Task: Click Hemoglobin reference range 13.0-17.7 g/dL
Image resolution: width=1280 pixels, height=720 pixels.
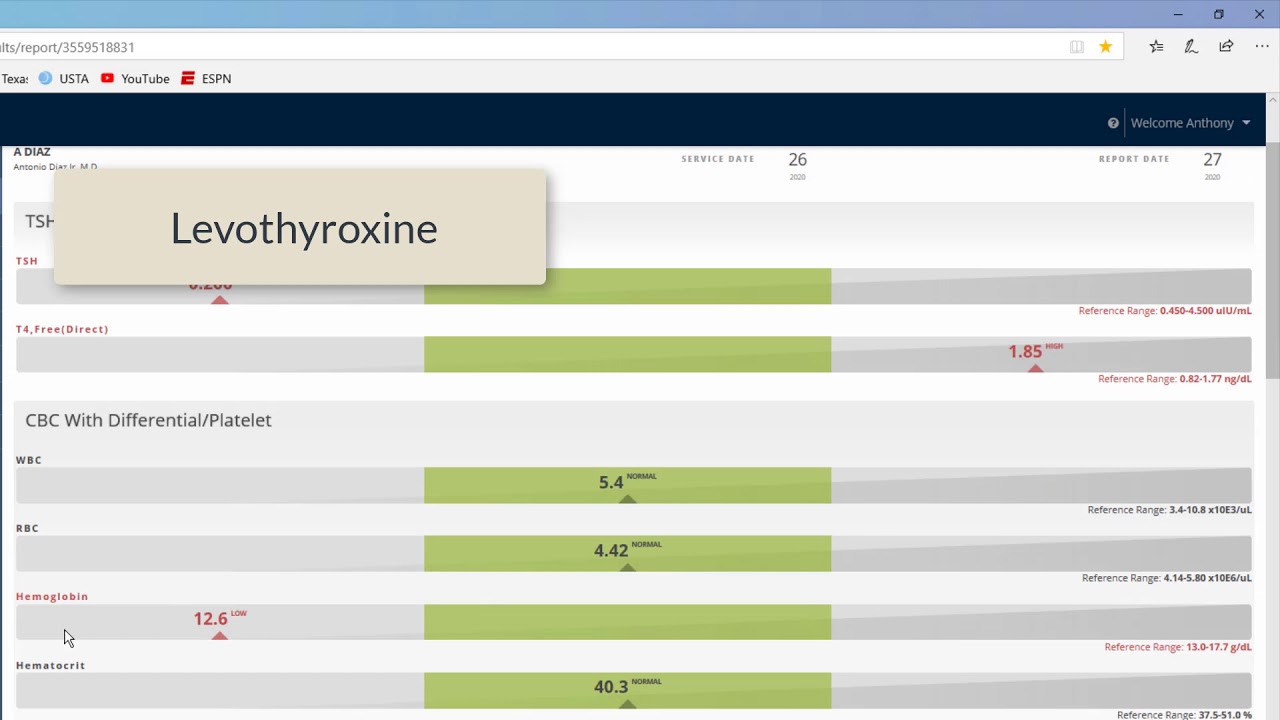Action: (1177, 647)
